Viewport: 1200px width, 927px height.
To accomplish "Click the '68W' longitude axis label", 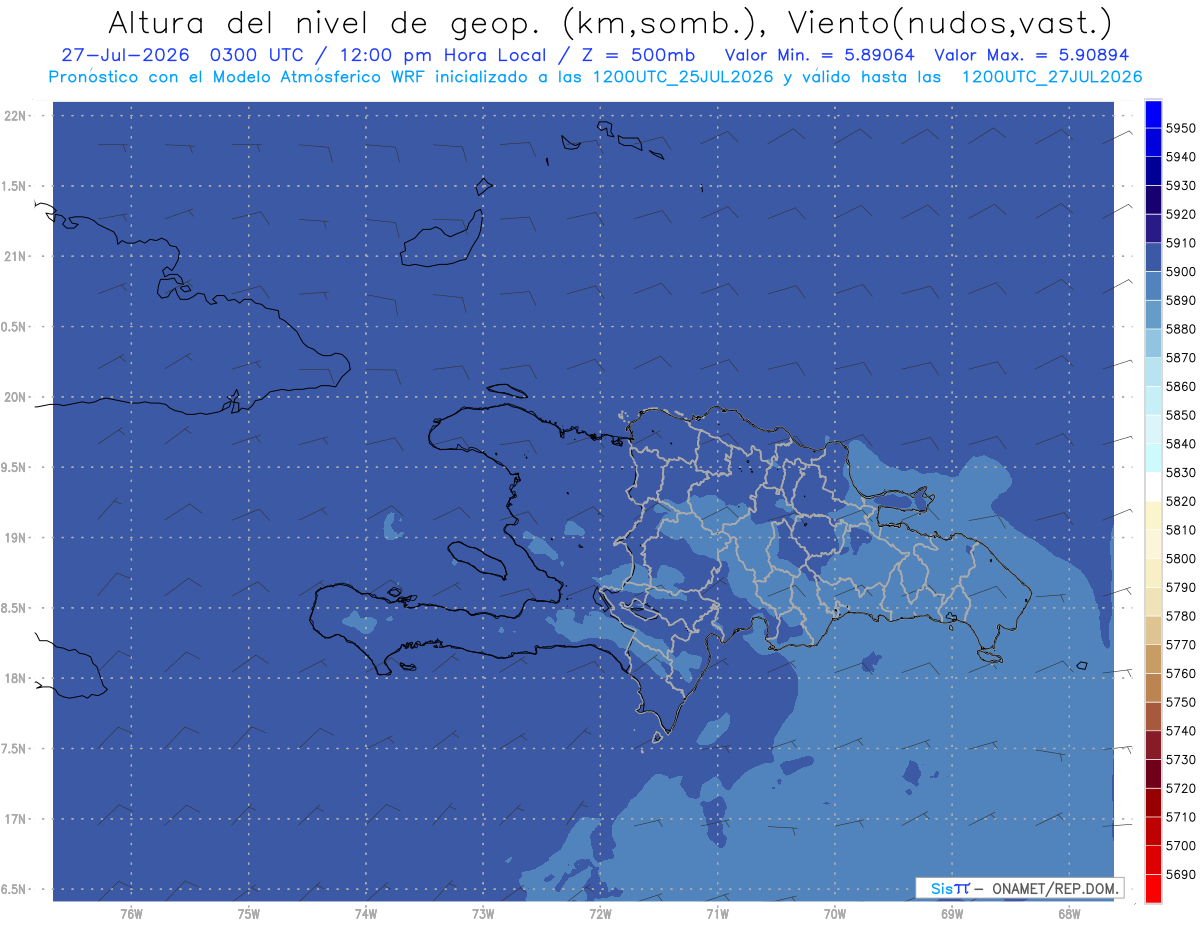I will click(1069, 914).
